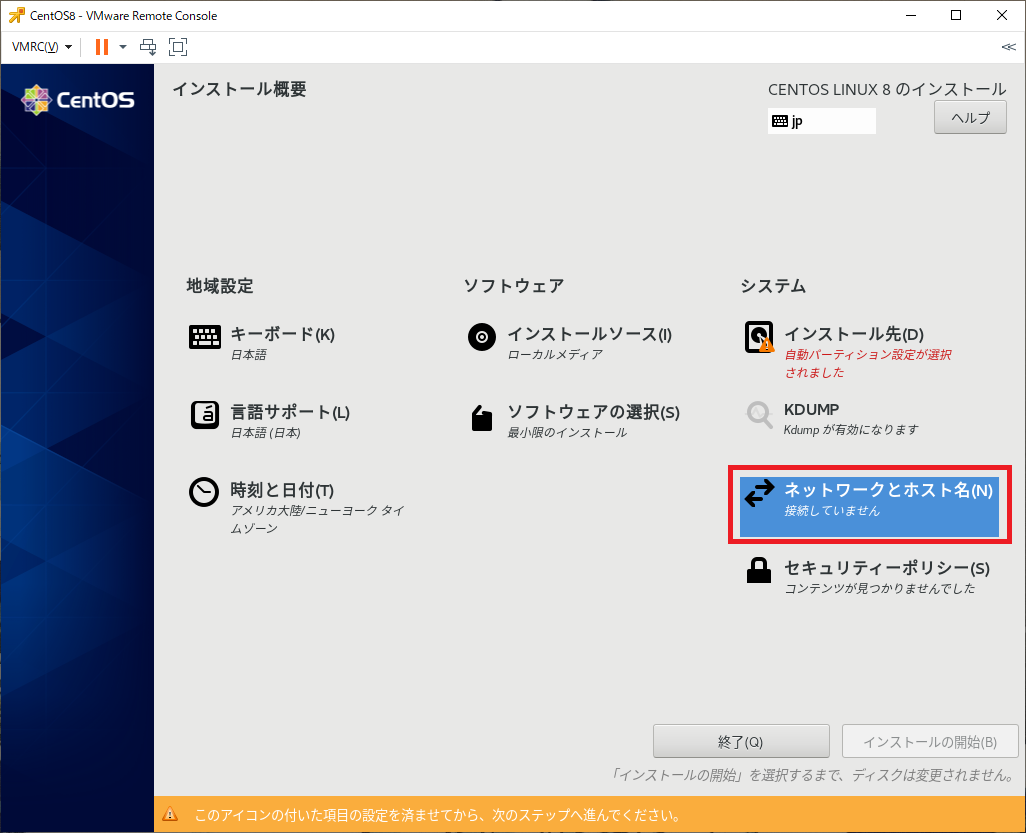Click the インストールソース(I) disc icon

click(x=482, y=337)
